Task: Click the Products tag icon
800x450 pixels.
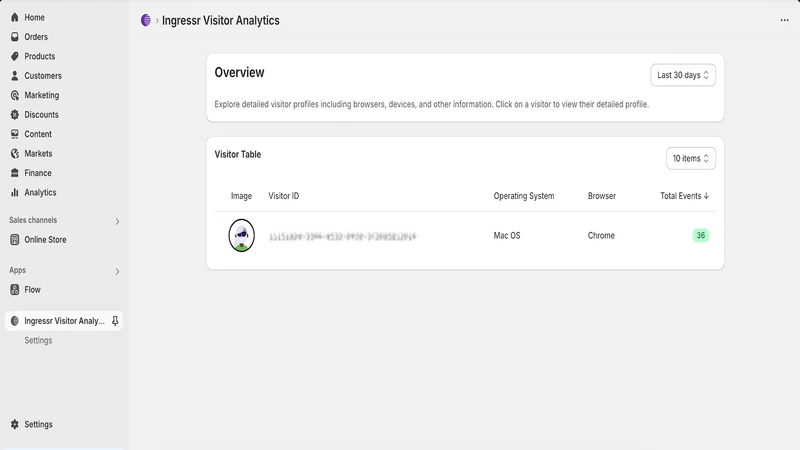Action: (15, 56)
